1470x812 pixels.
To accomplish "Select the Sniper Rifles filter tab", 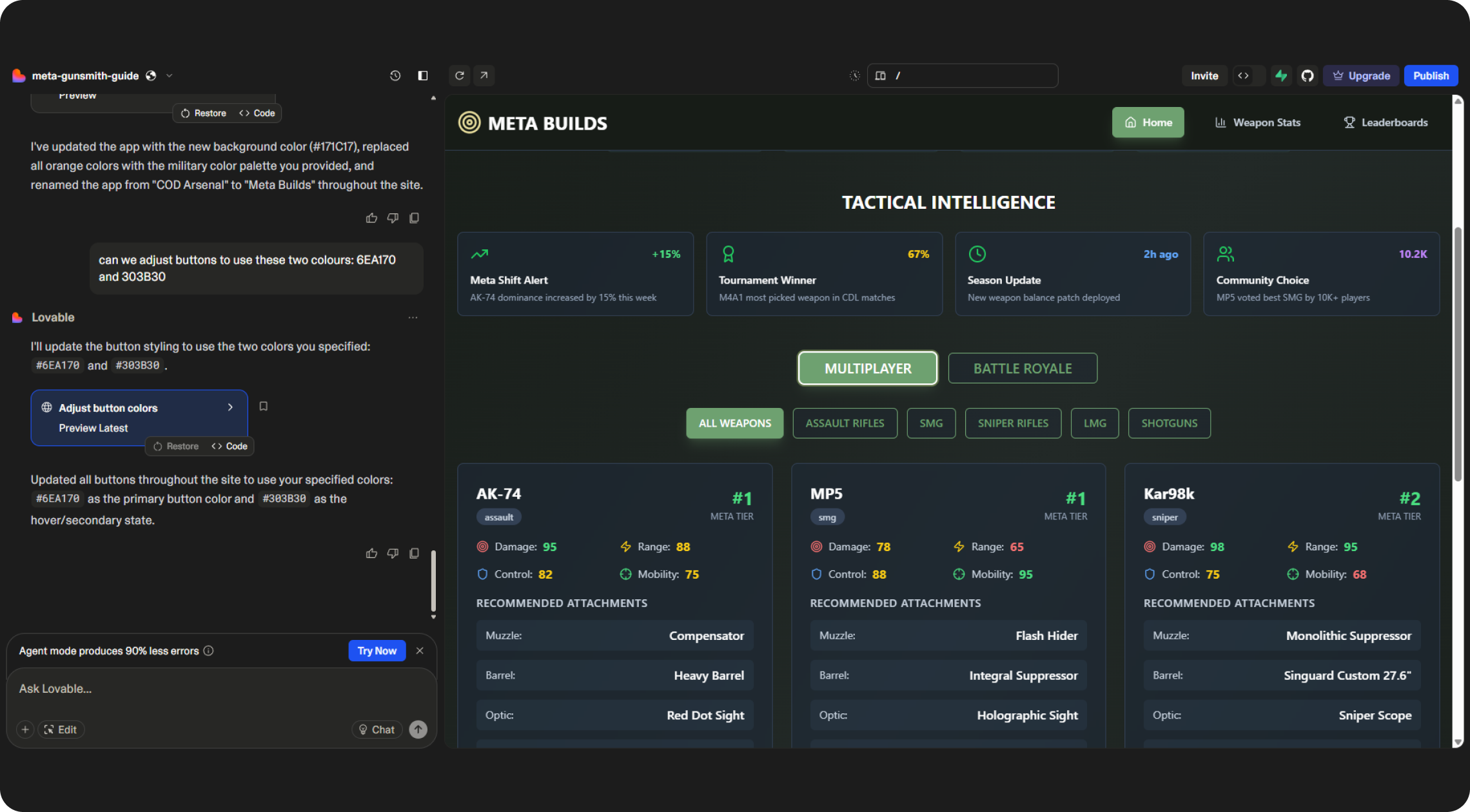I will pos(1012,423).
